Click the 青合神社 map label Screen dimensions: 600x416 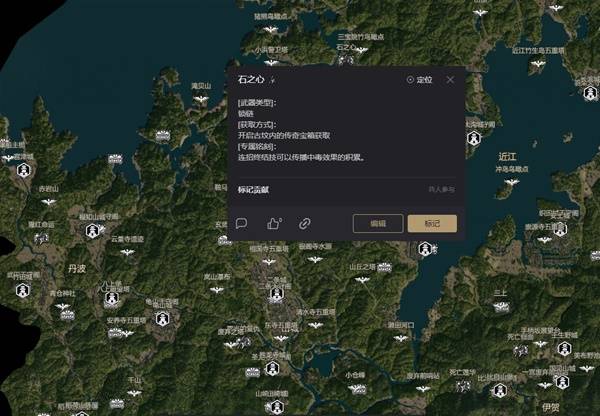click(62, 294)
